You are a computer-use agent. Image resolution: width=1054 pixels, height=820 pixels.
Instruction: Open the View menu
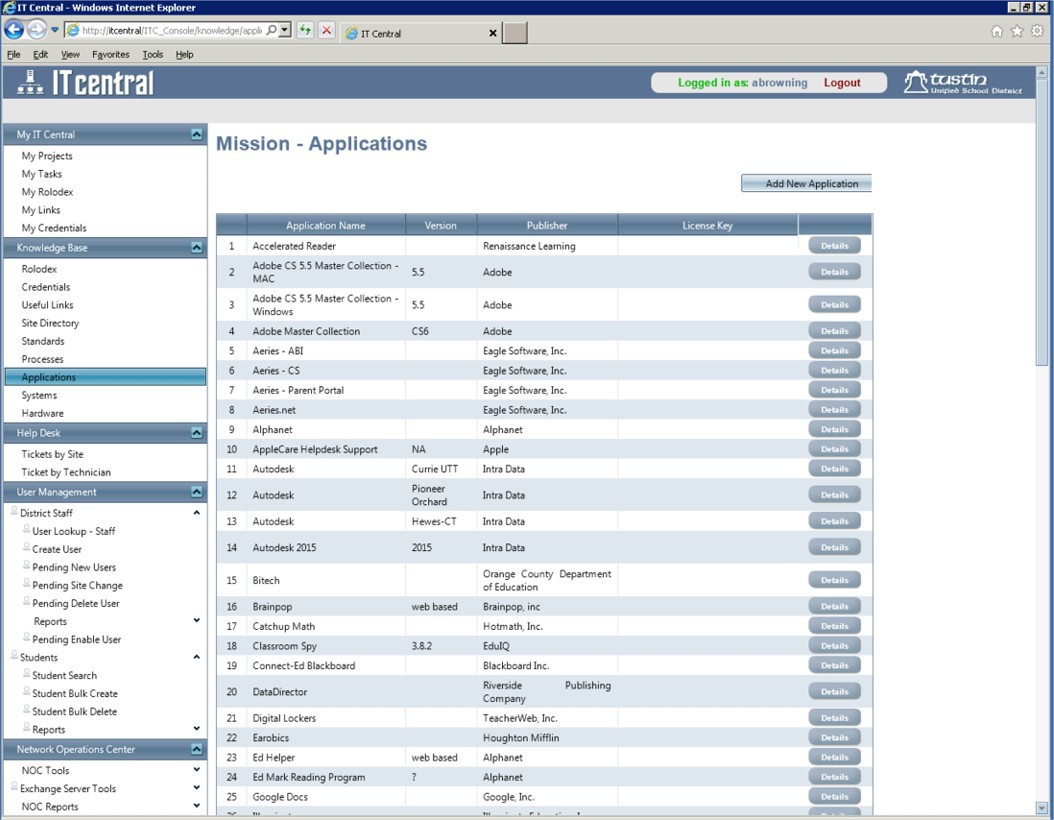click(x=70, y=54)
